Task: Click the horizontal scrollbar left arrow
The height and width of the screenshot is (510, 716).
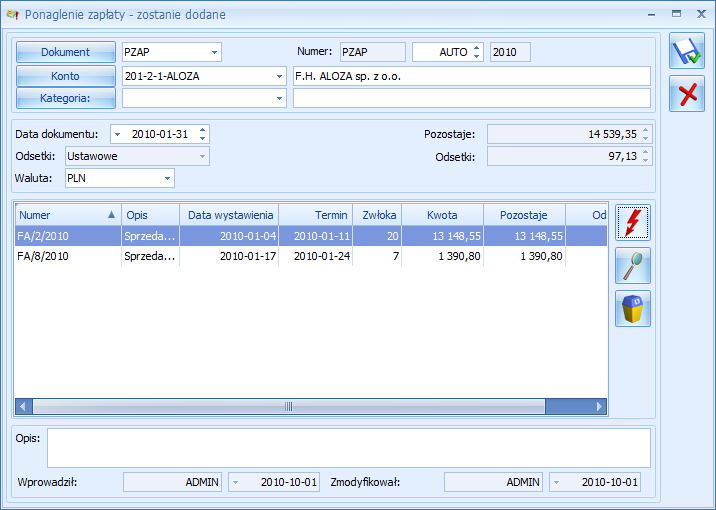Action: (23, 406)
